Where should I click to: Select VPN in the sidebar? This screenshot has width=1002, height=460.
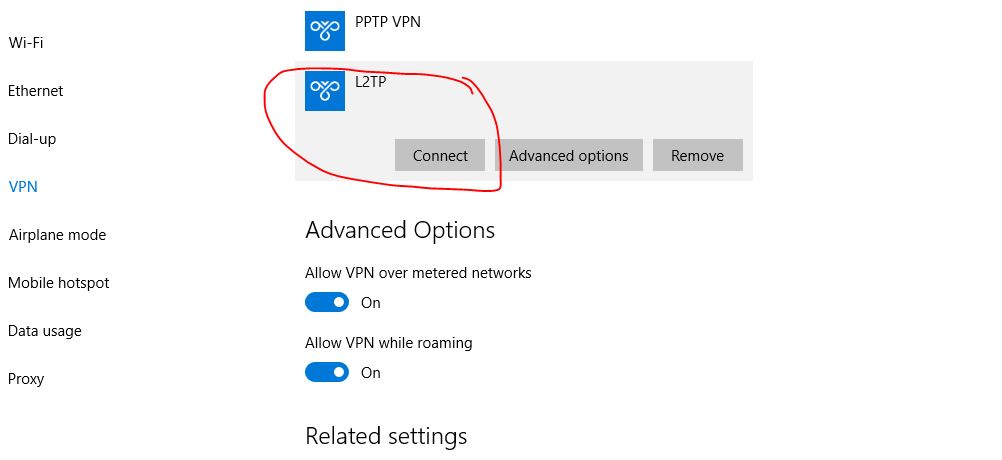pos(23,187)
